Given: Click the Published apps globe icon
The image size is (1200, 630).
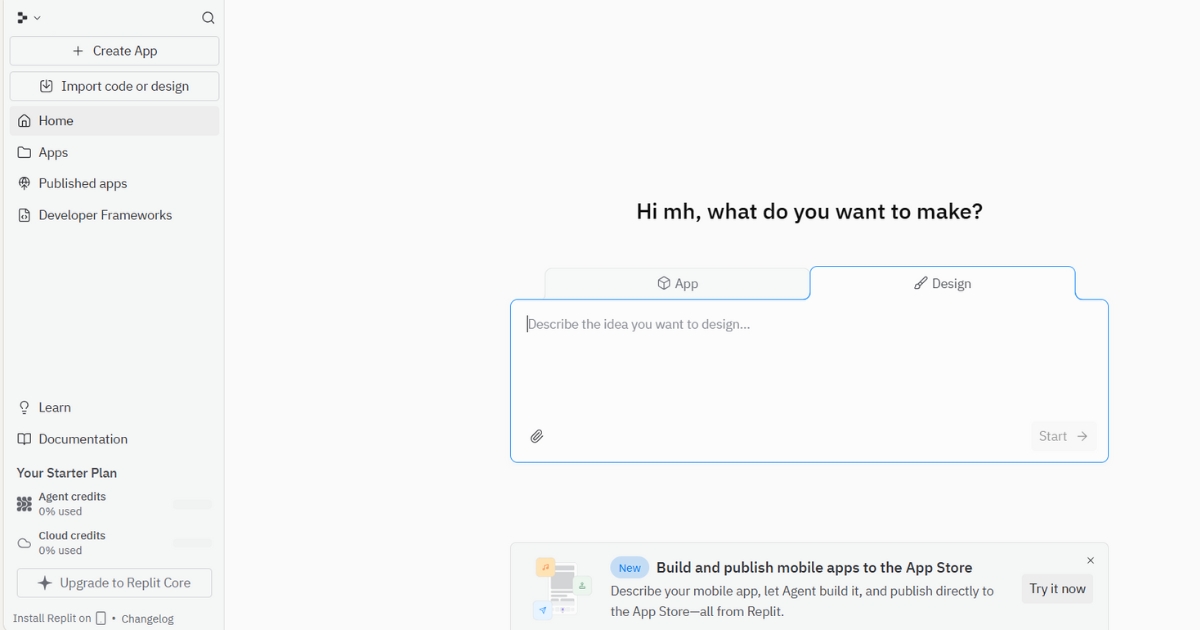Looking at the screenshot, I should click(25, 184).
